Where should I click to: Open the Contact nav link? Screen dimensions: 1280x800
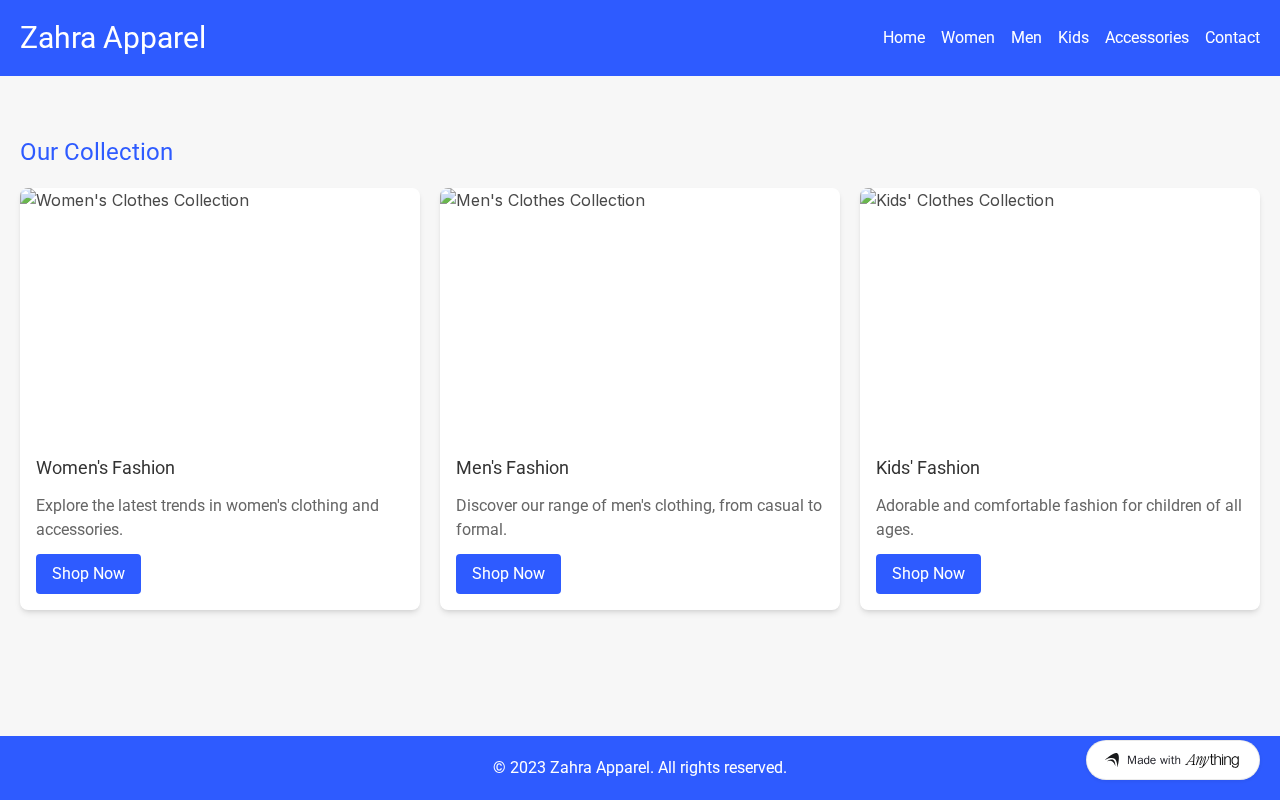pos(1232,38)
